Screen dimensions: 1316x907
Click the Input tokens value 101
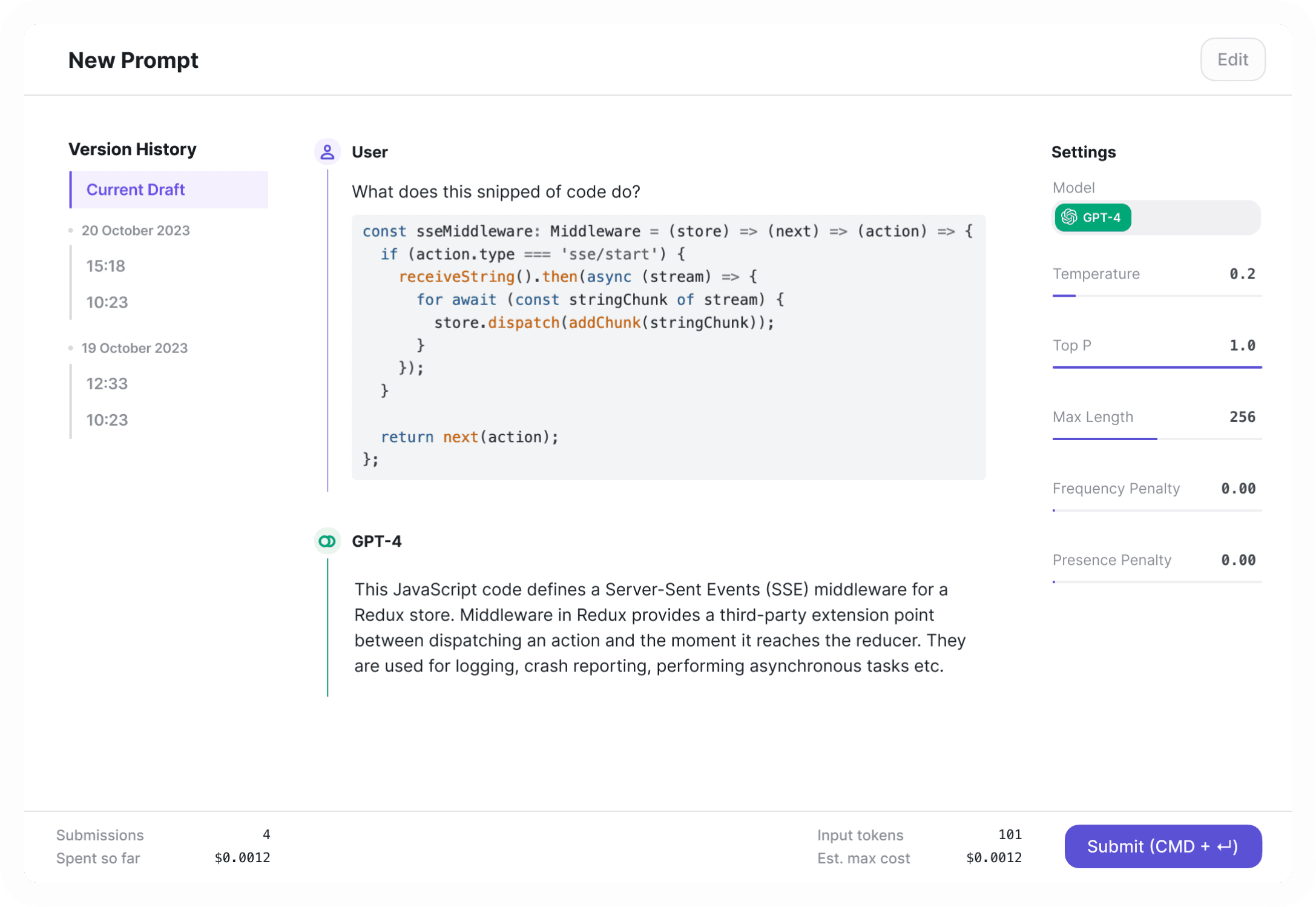[x=1009, y=834]
